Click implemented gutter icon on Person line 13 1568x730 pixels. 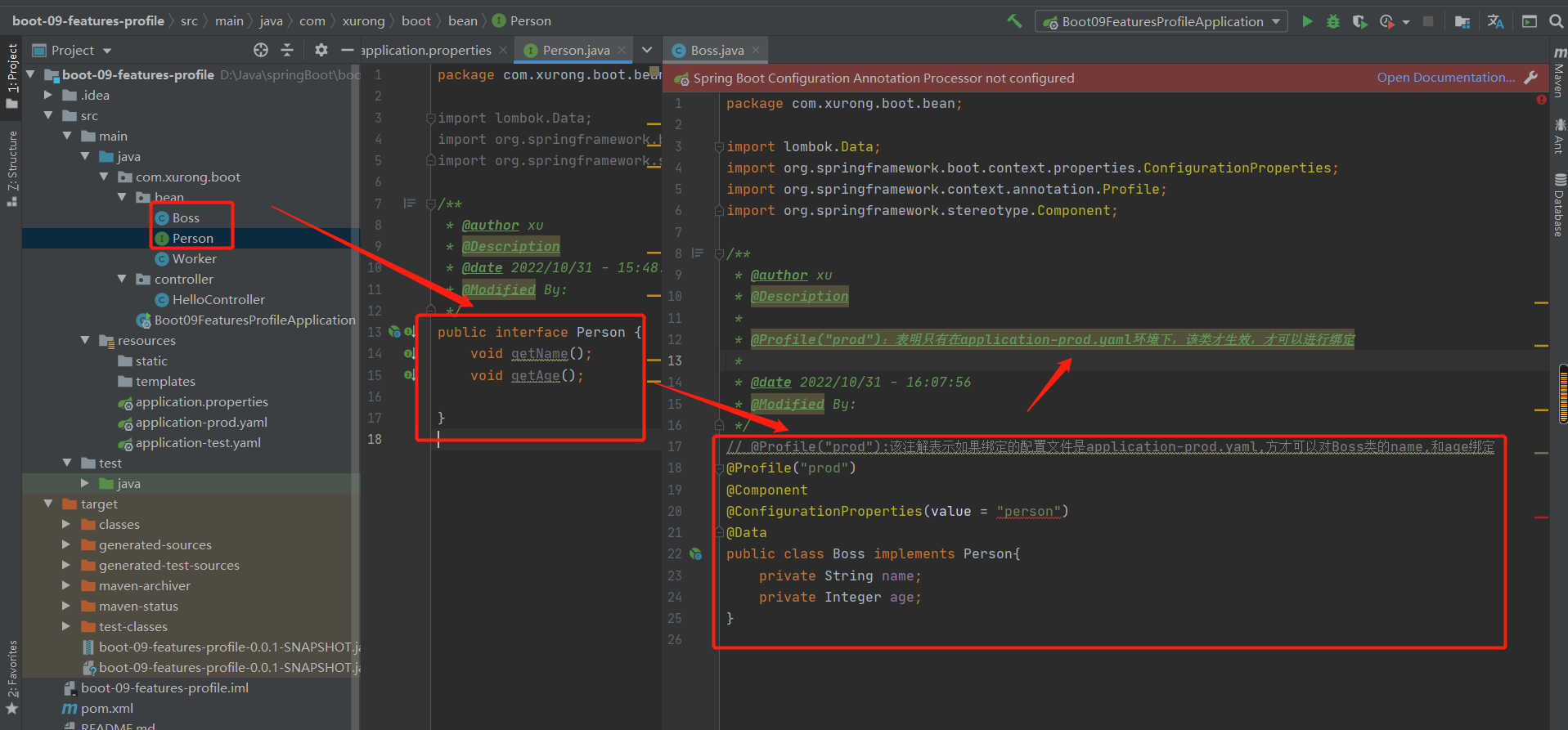pyautogui.click(x=395, y=332)
